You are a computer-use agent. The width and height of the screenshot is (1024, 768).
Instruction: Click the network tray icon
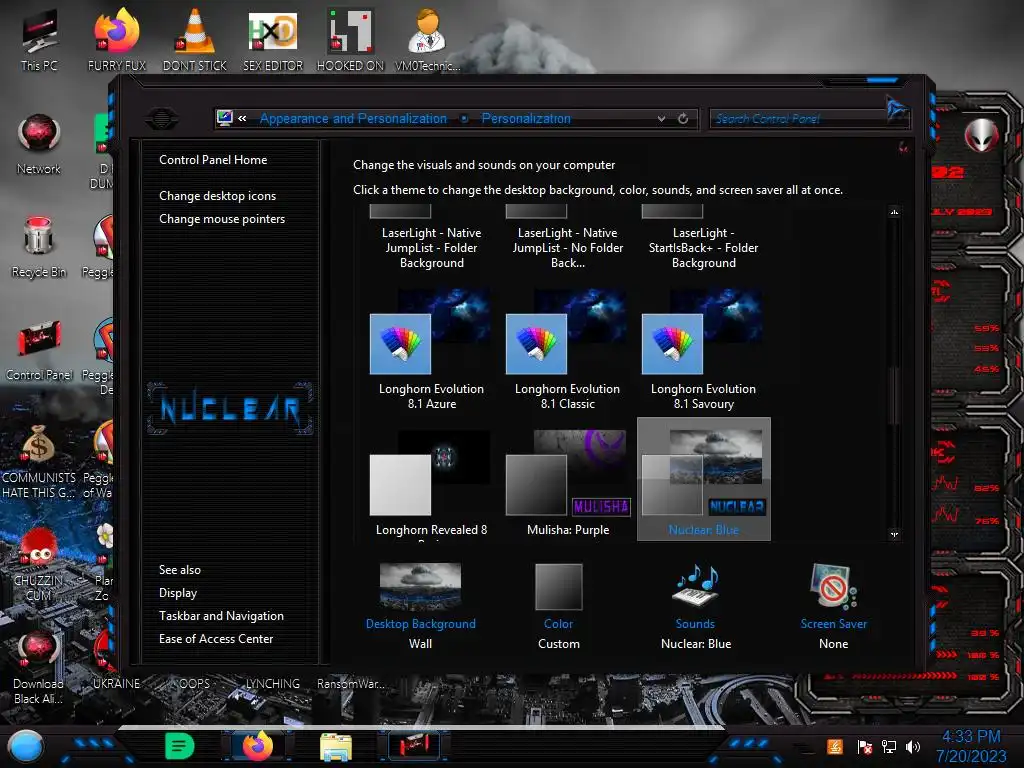pyautogui.click(x=888, y=746)
